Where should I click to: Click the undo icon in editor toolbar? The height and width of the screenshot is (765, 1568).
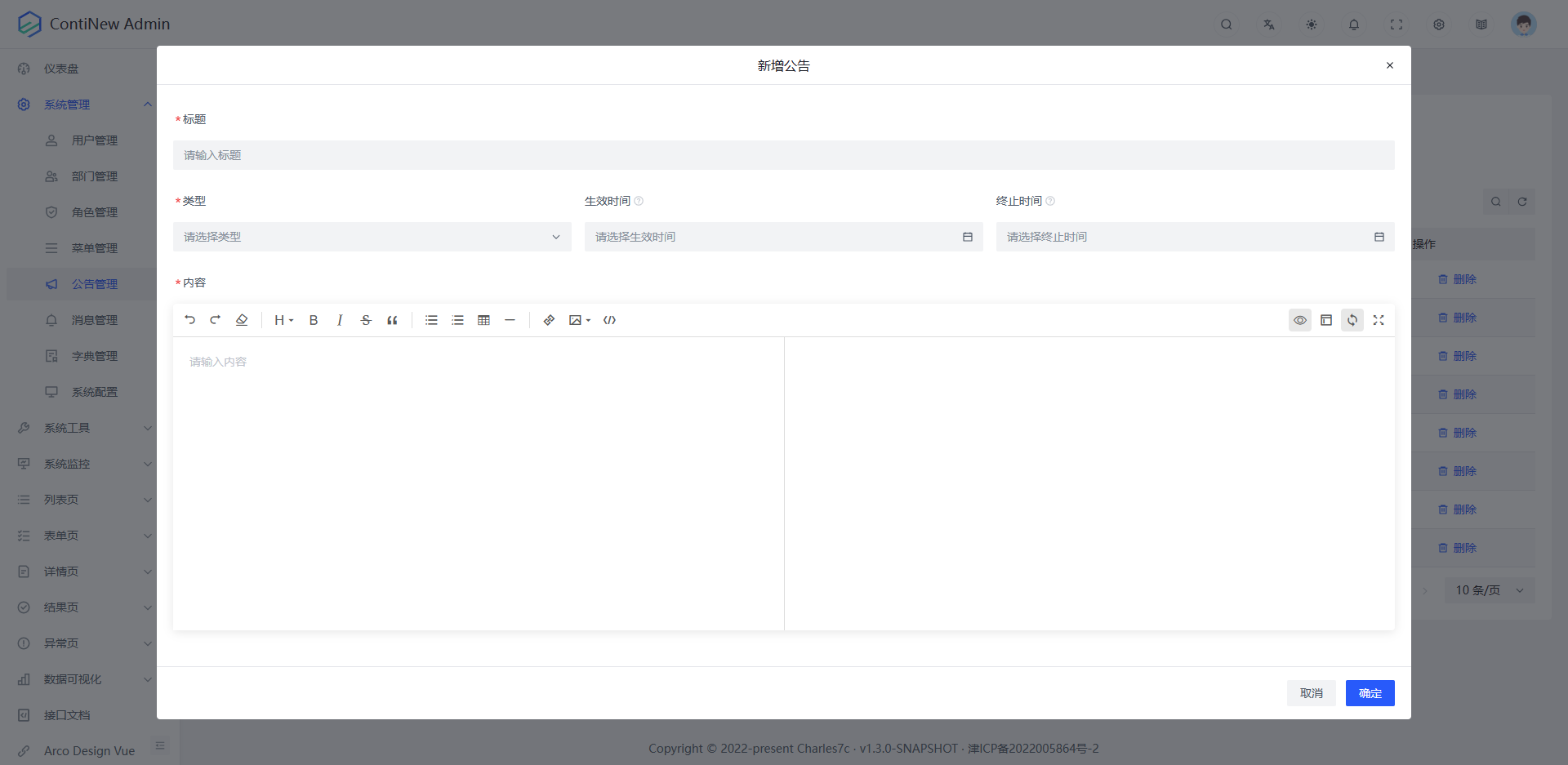click(189, 320)
